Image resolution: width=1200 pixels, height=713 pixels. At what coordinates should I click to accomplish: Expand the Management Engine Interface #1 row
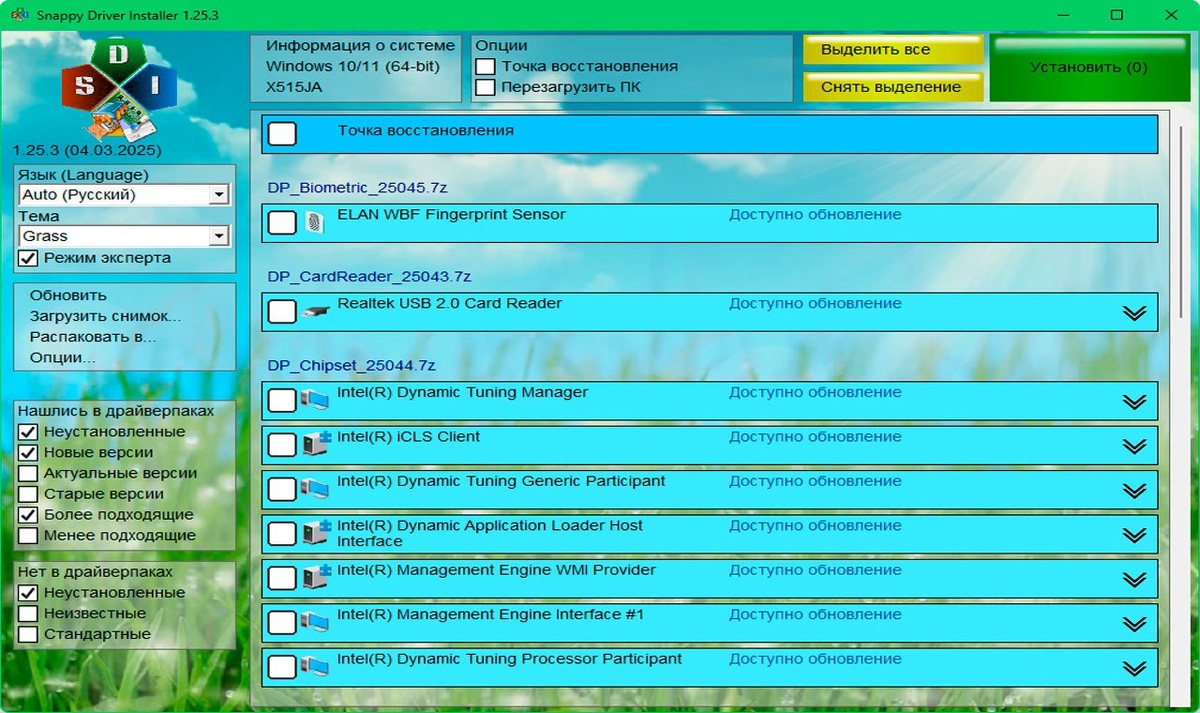(1134, 624)
